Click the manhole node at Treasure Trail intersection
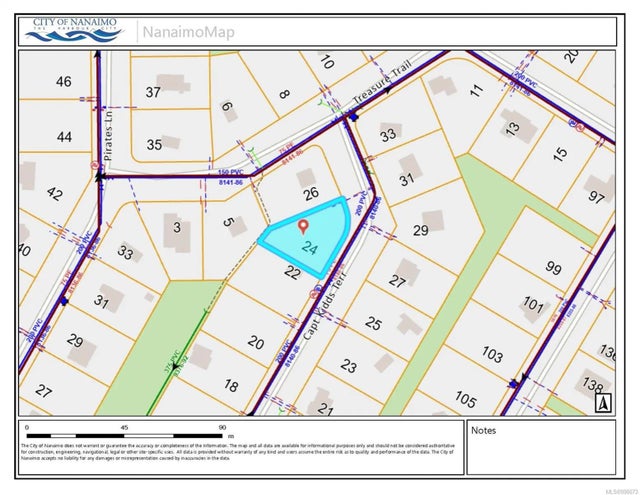This screenshot has height=495, width=640. [351, 118]
